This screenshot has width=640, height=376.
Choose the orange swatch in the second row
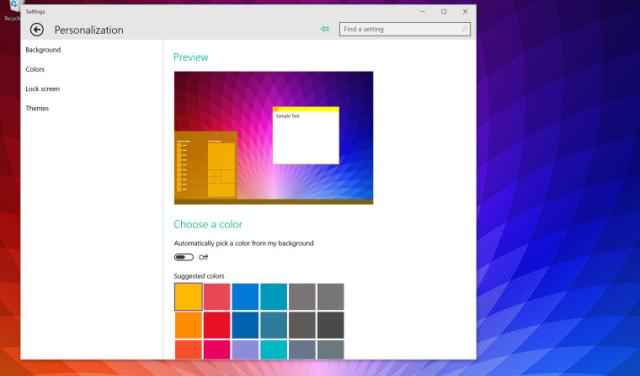(x=189, y=325)
